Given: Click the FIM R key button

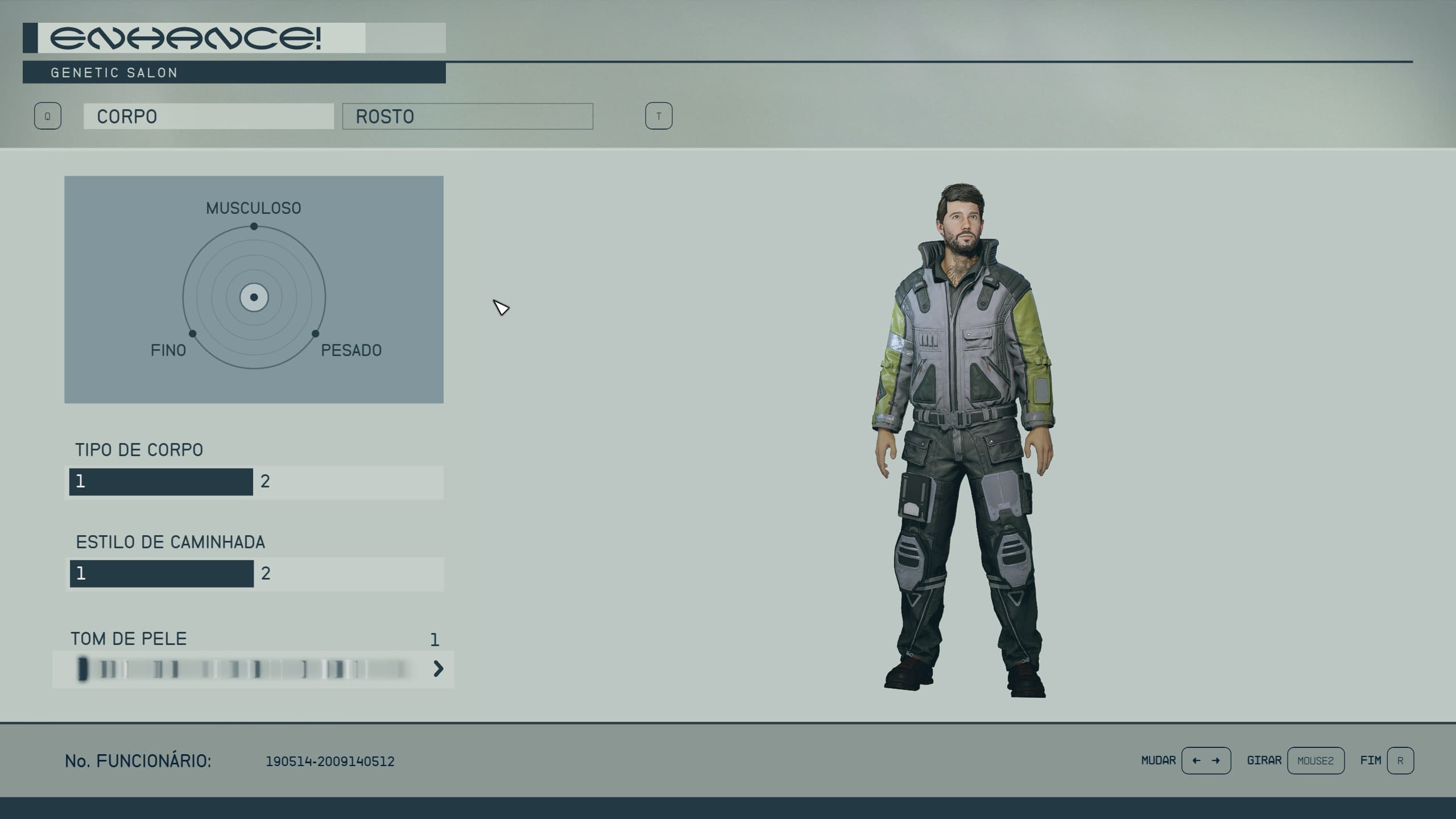Looking at the screenshot, I should click(x=1400, y=760).
